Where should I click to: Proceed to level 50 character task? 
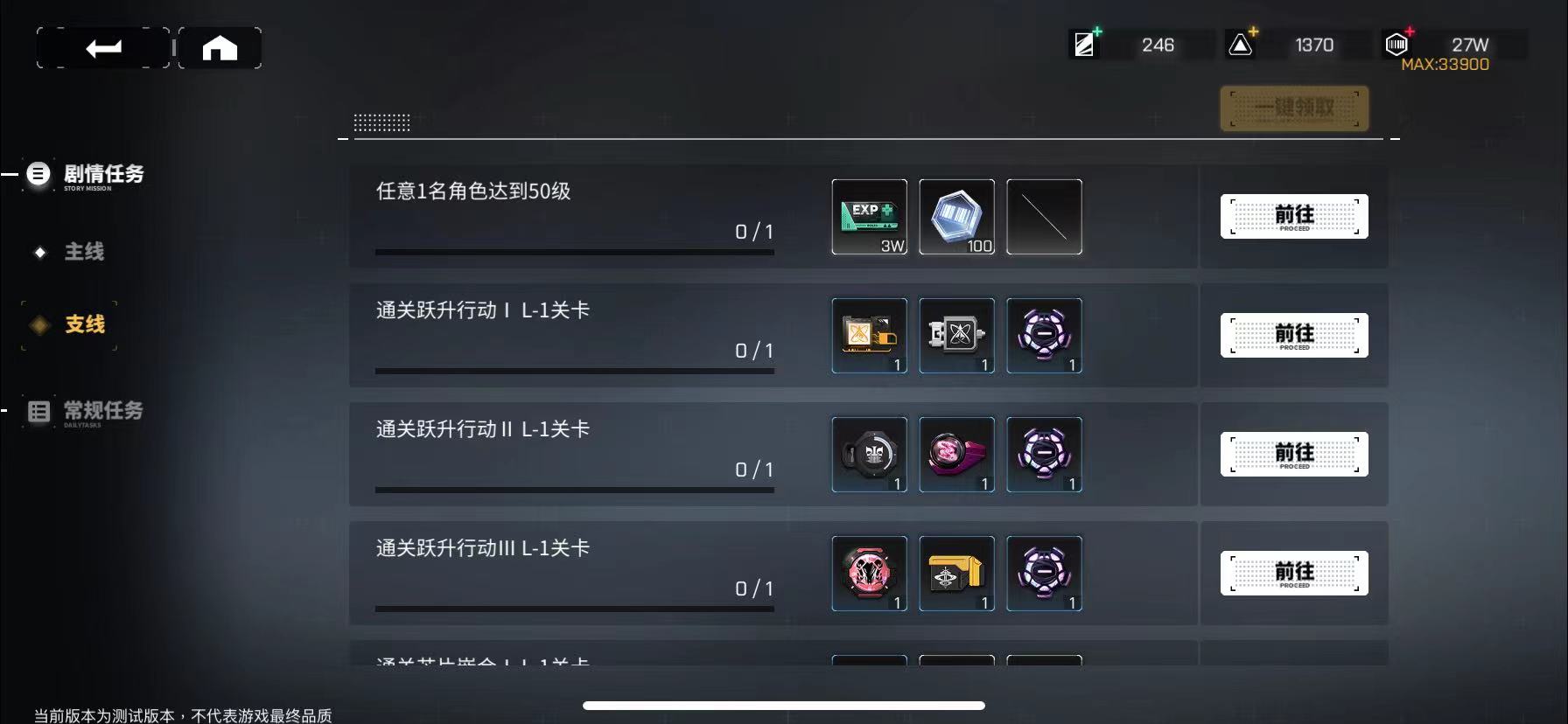point(1294,217)
